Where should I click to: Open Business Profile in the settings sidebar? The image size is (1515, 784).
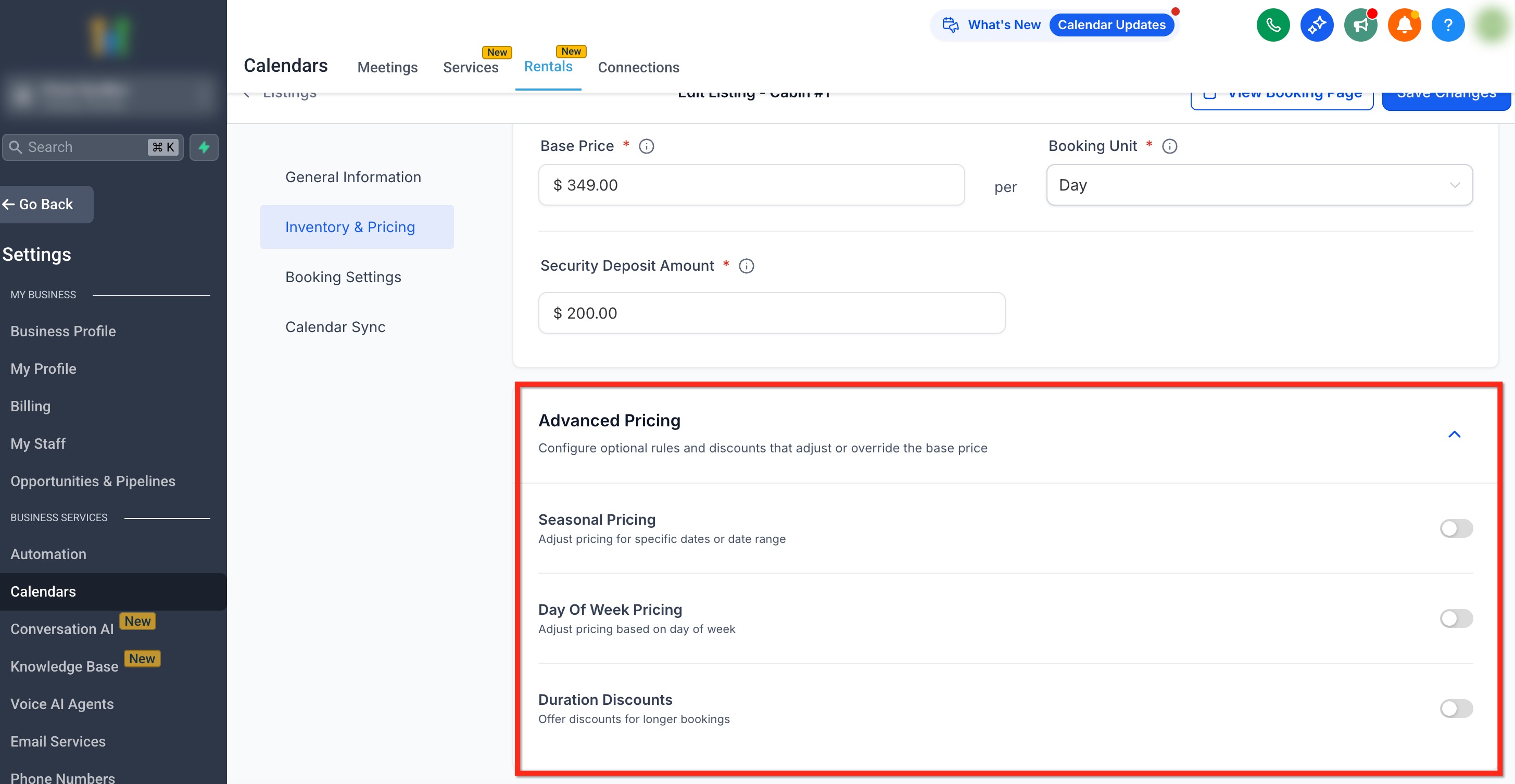tap(63, 331)
